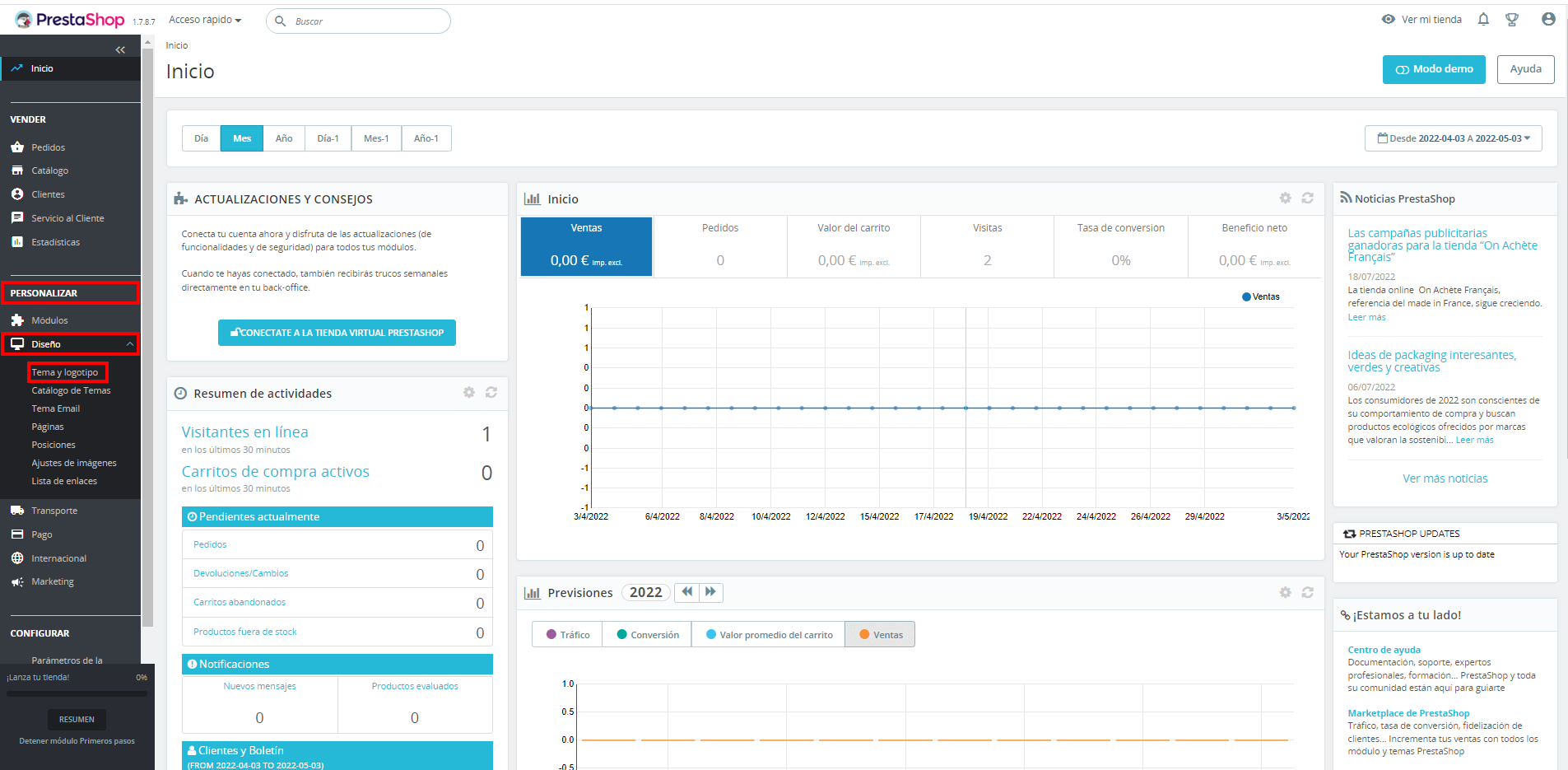The image size is (1568, 770).
Task: Click the eye icon beside Ver mi tienda
Action: click(1388, 19)
